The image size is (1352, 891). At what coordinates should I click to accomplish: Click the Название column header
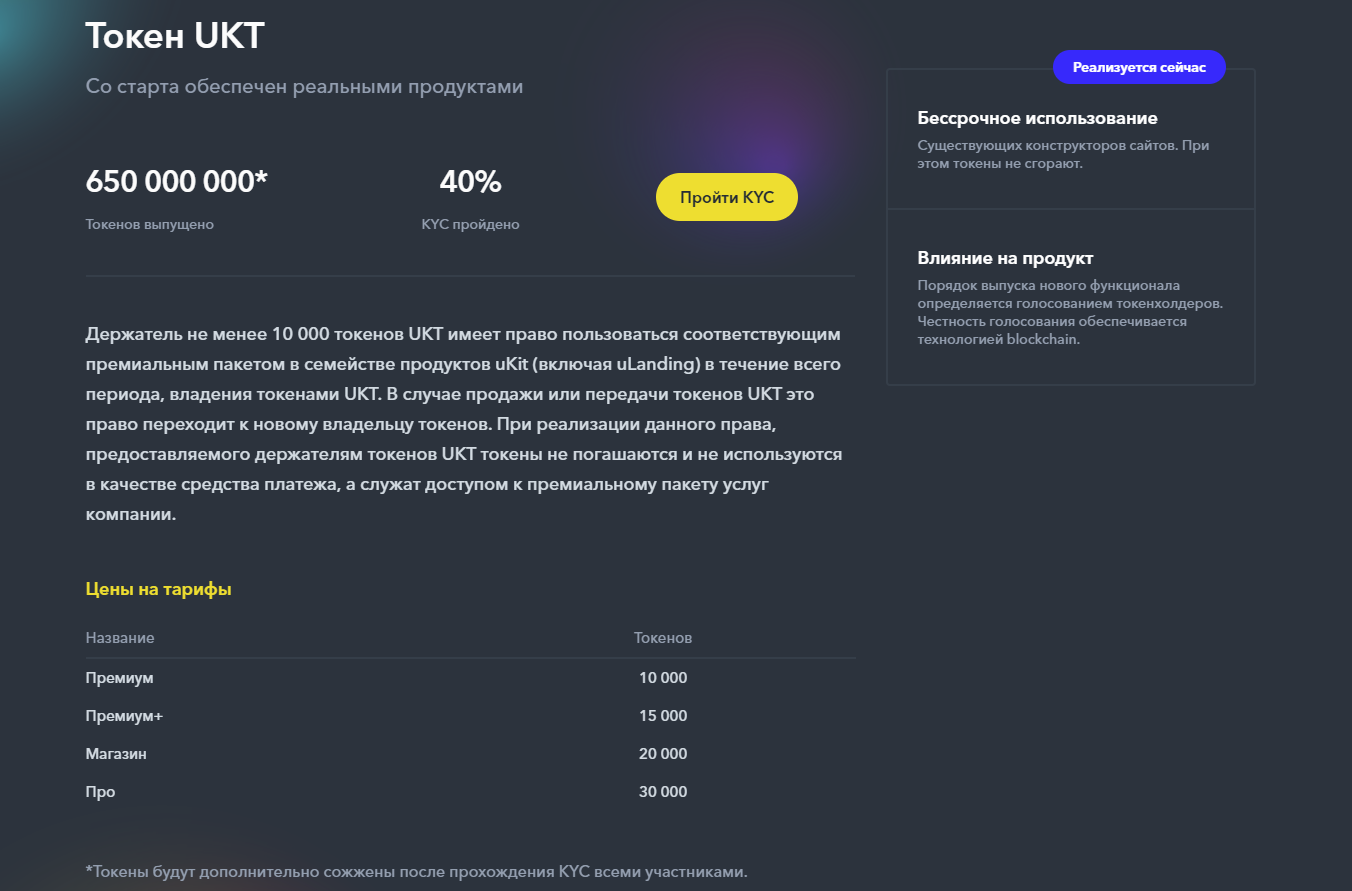pos(120,638)
